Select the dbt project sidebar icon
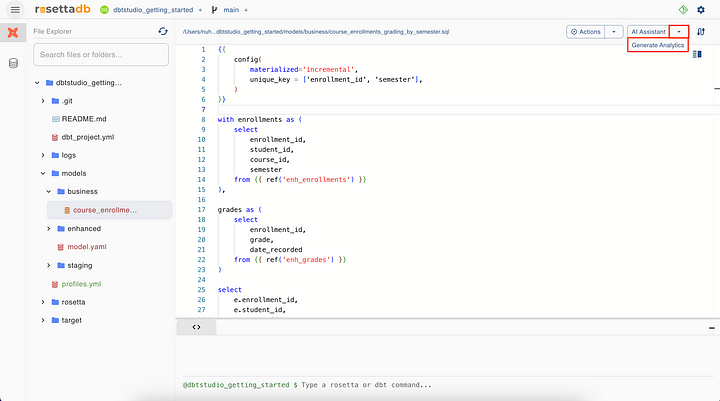The image size is (720, 401). coord(13,32)
